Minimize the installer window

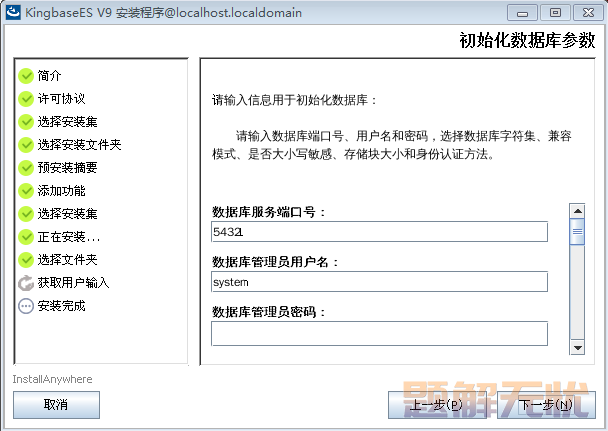pos(522,13)
